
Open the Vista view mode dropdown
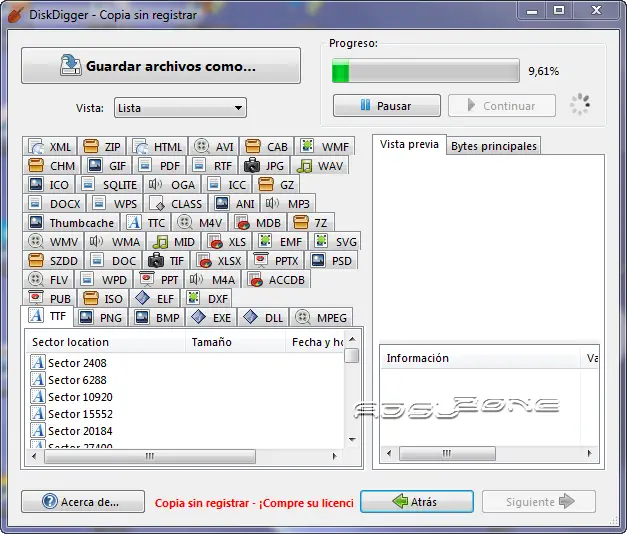coord(180,108)
